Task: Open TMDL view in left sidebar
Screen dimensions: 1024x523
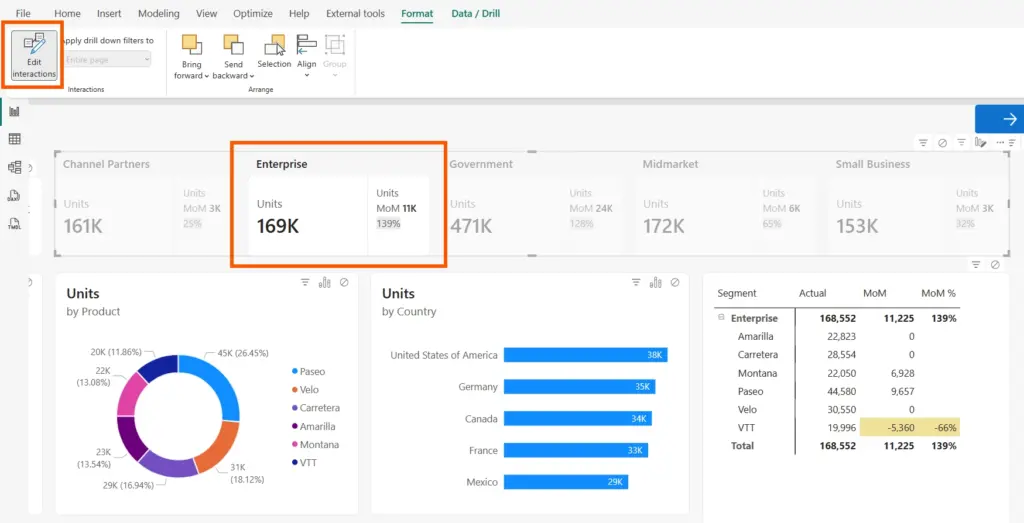Action: tap(14, 223)
